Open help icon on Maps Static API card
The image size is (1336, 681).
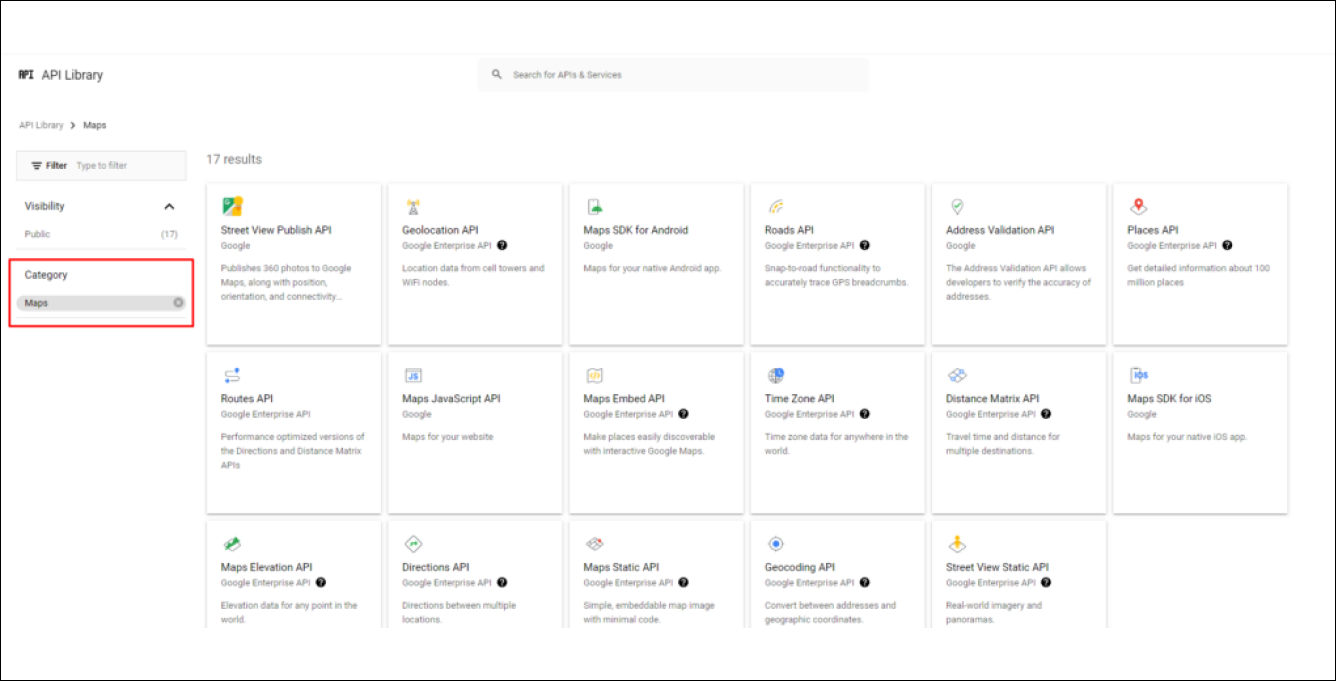point(683,582)
